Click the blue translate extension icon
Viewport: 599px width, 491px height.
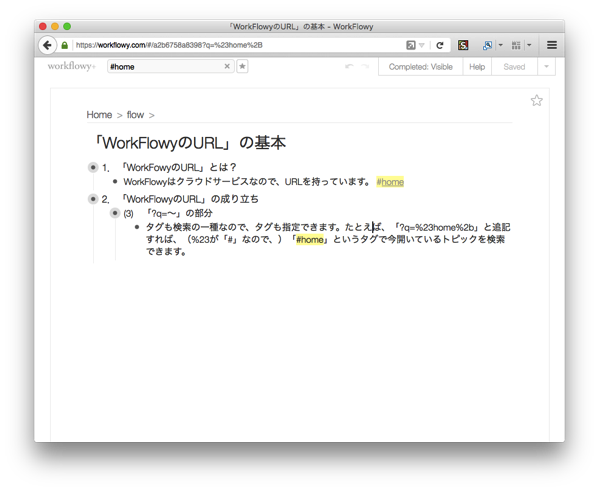[x=487, y=45]
